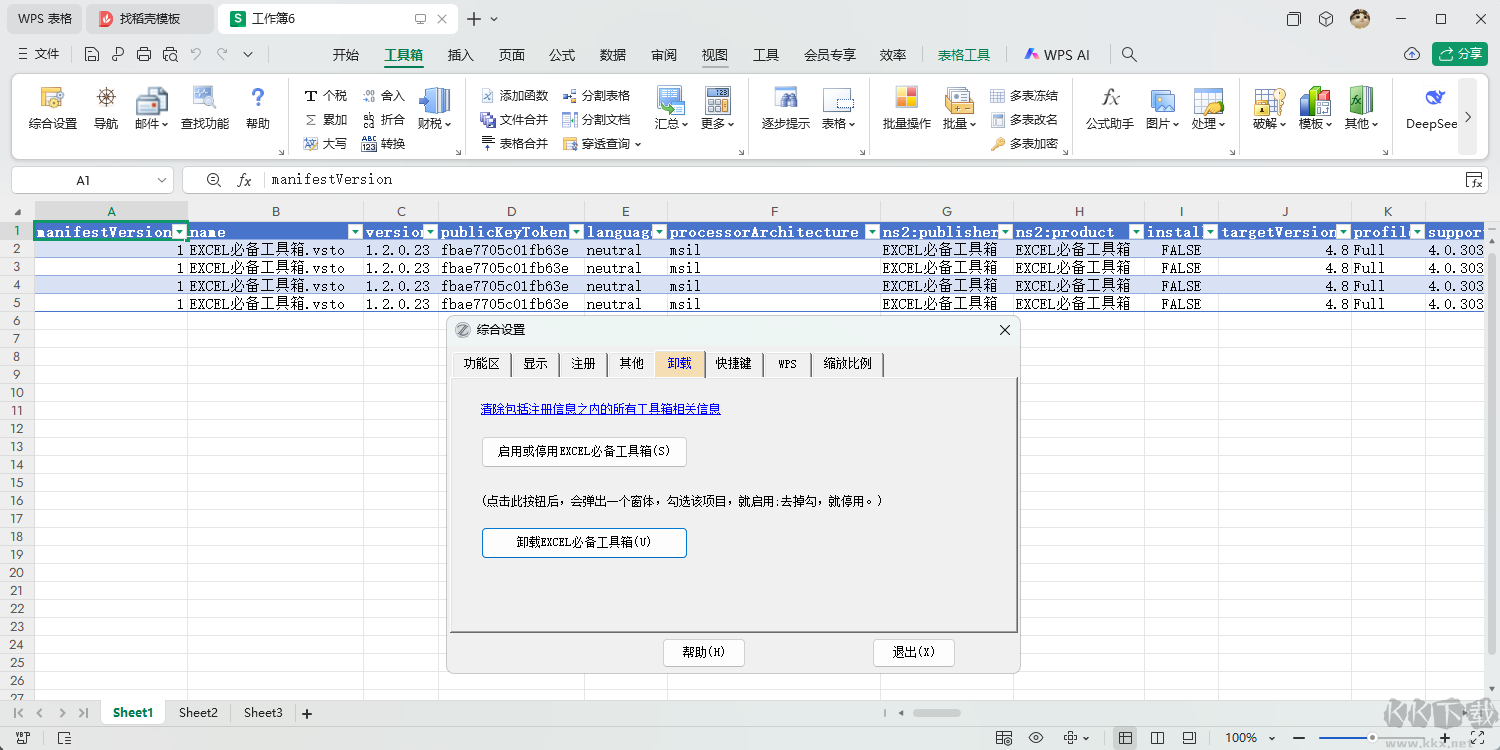1500x750 pixels.
Task: Open the 图片 picture tool
Action: pyautogui.click(x=1162, y=108)
